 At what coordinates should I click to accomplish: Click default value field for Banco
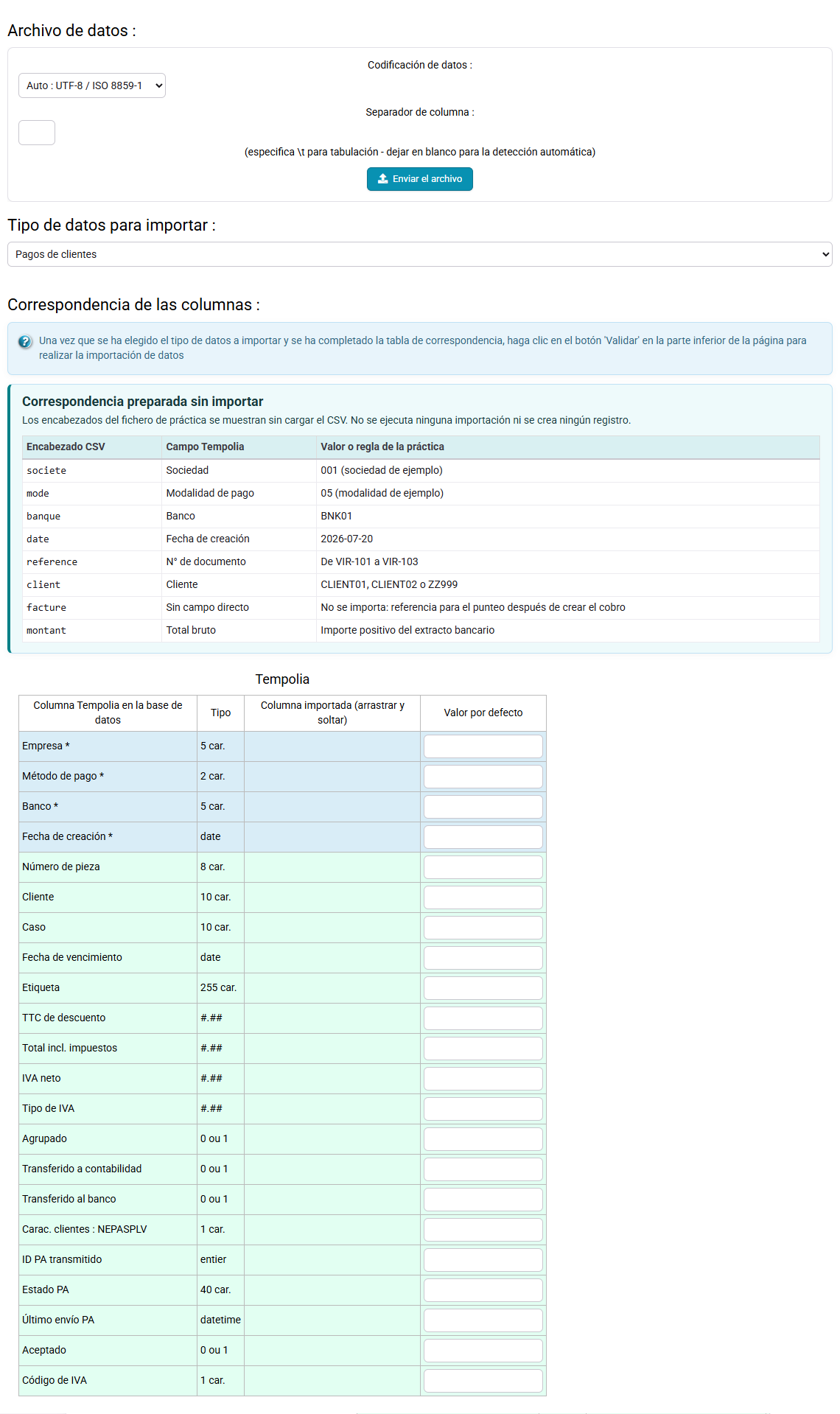[x=483, y=807]
